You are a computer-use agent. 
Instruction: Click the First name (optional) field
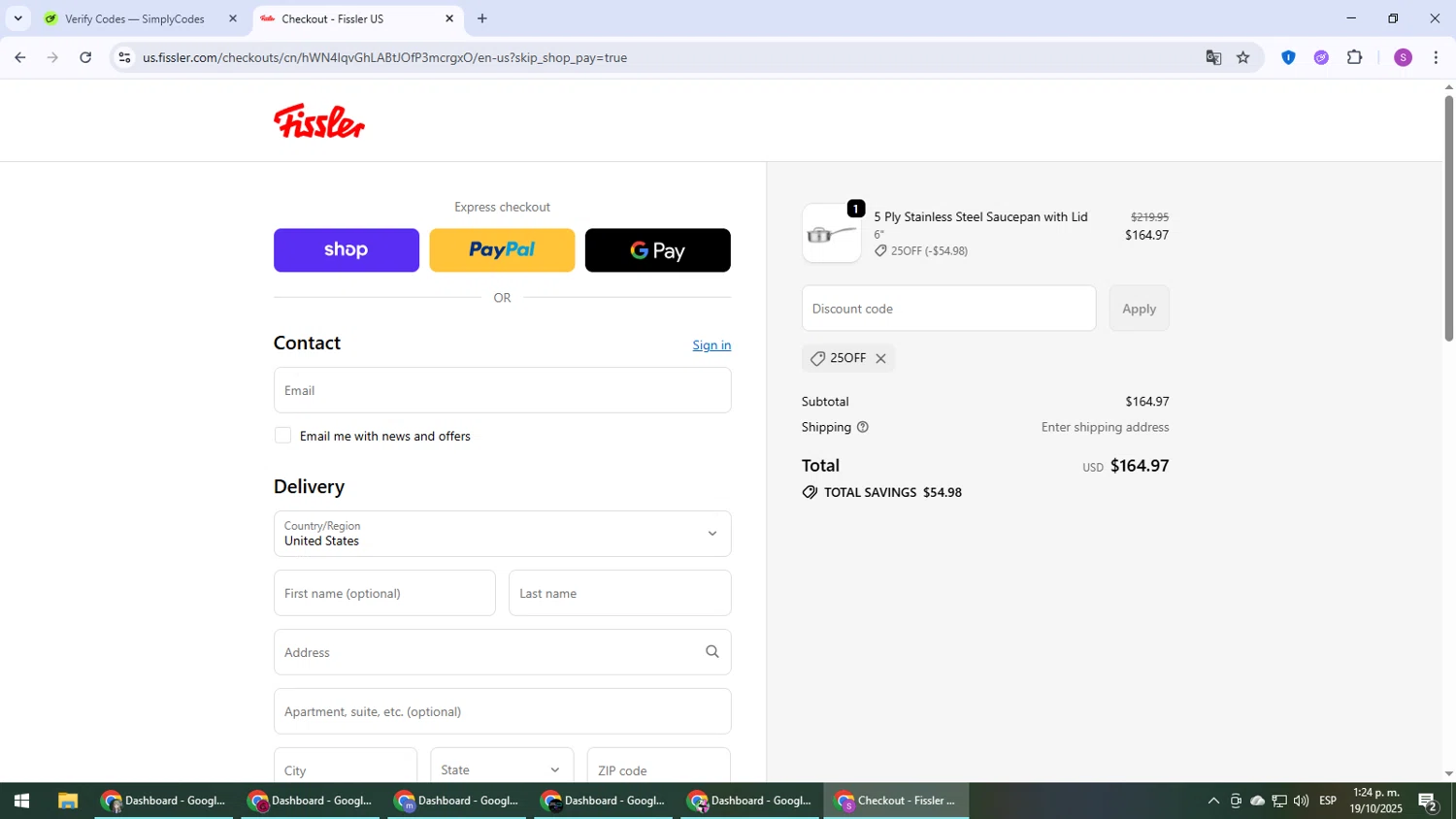tap(384, 593)
